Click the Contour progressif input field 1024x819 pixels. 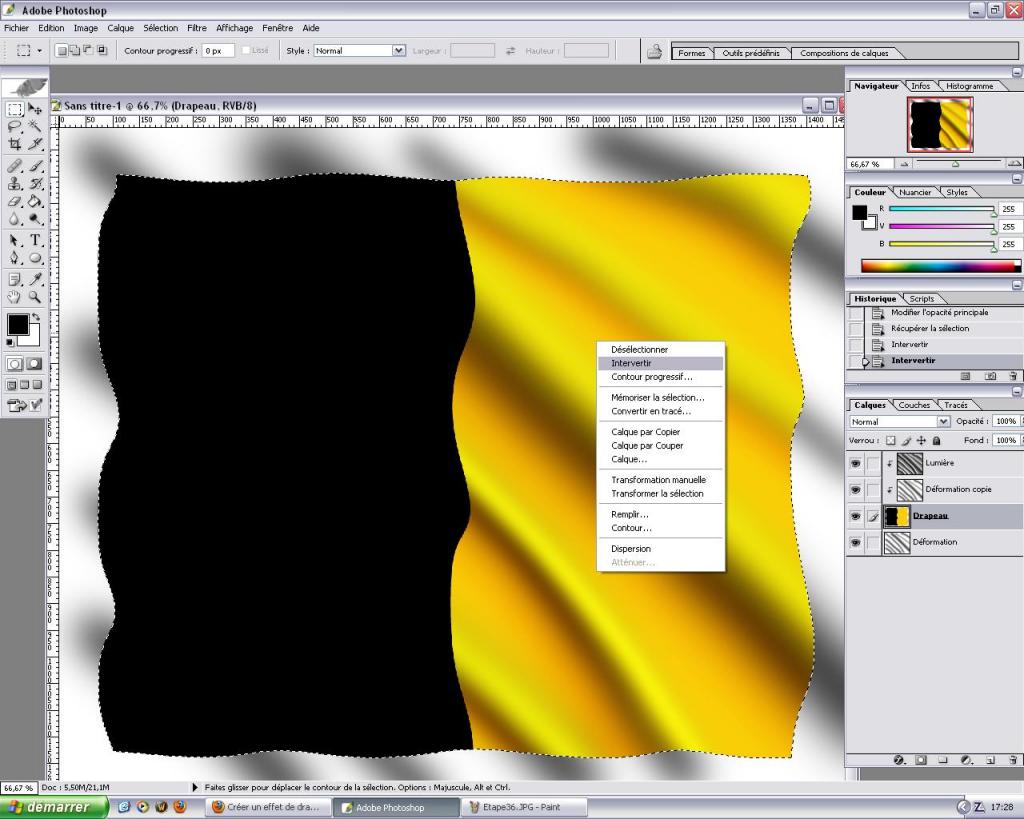[217, 50]
